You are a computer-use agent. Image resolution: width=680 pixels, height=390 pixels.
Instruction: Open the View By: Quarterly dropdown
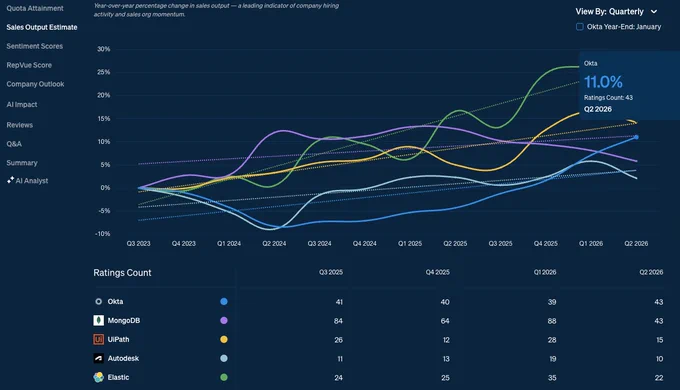616,12
